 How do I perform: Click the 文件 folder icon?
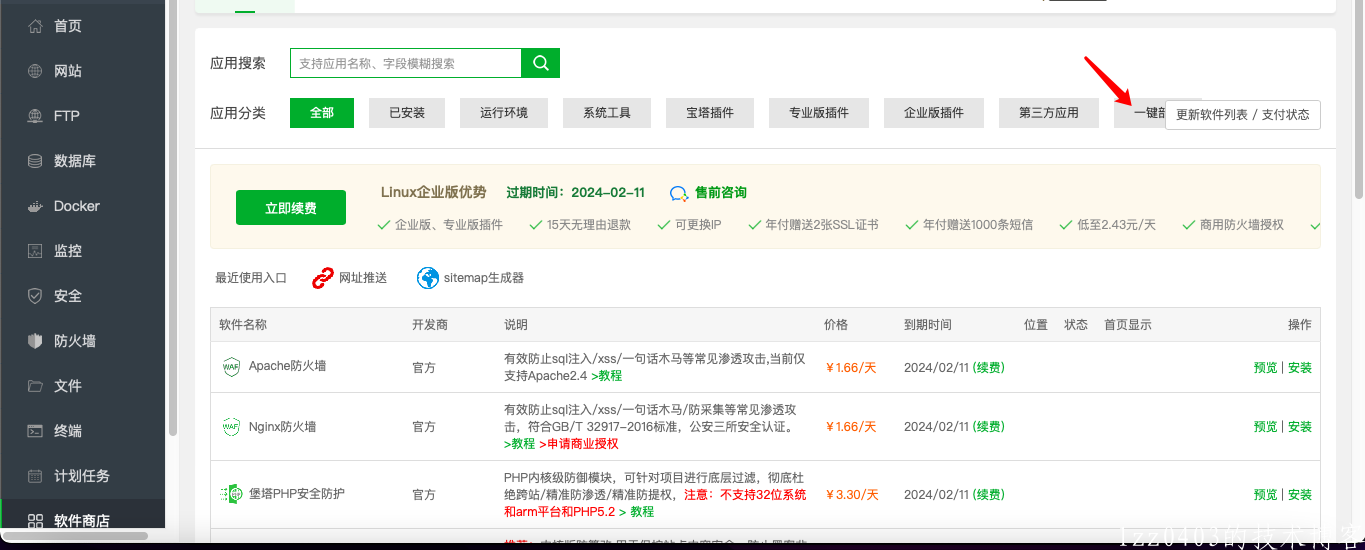35,386
